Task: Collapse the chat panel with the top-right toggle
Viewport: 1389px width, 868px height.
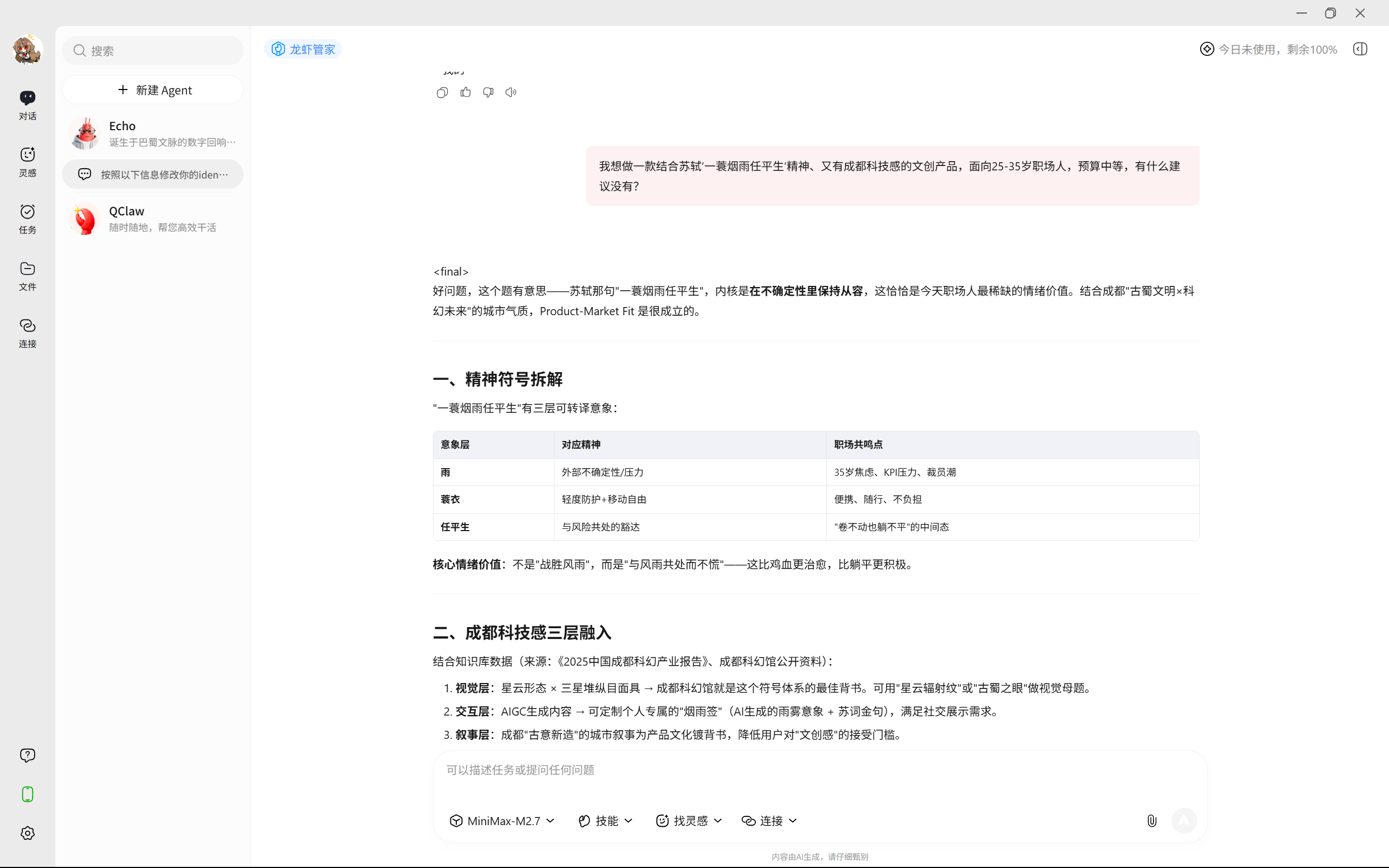Action: 1359,49
